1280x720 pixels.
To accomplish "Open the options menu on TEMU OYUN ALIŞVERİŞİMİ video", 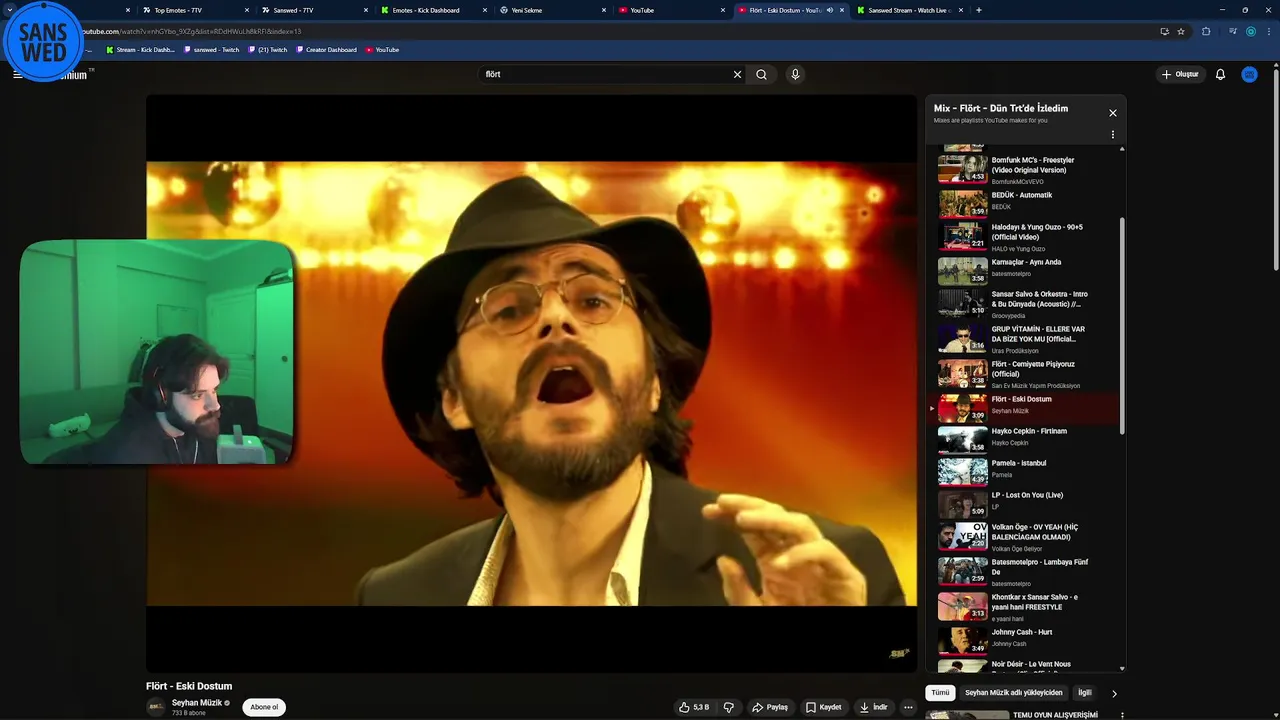I will (1122, 715).
